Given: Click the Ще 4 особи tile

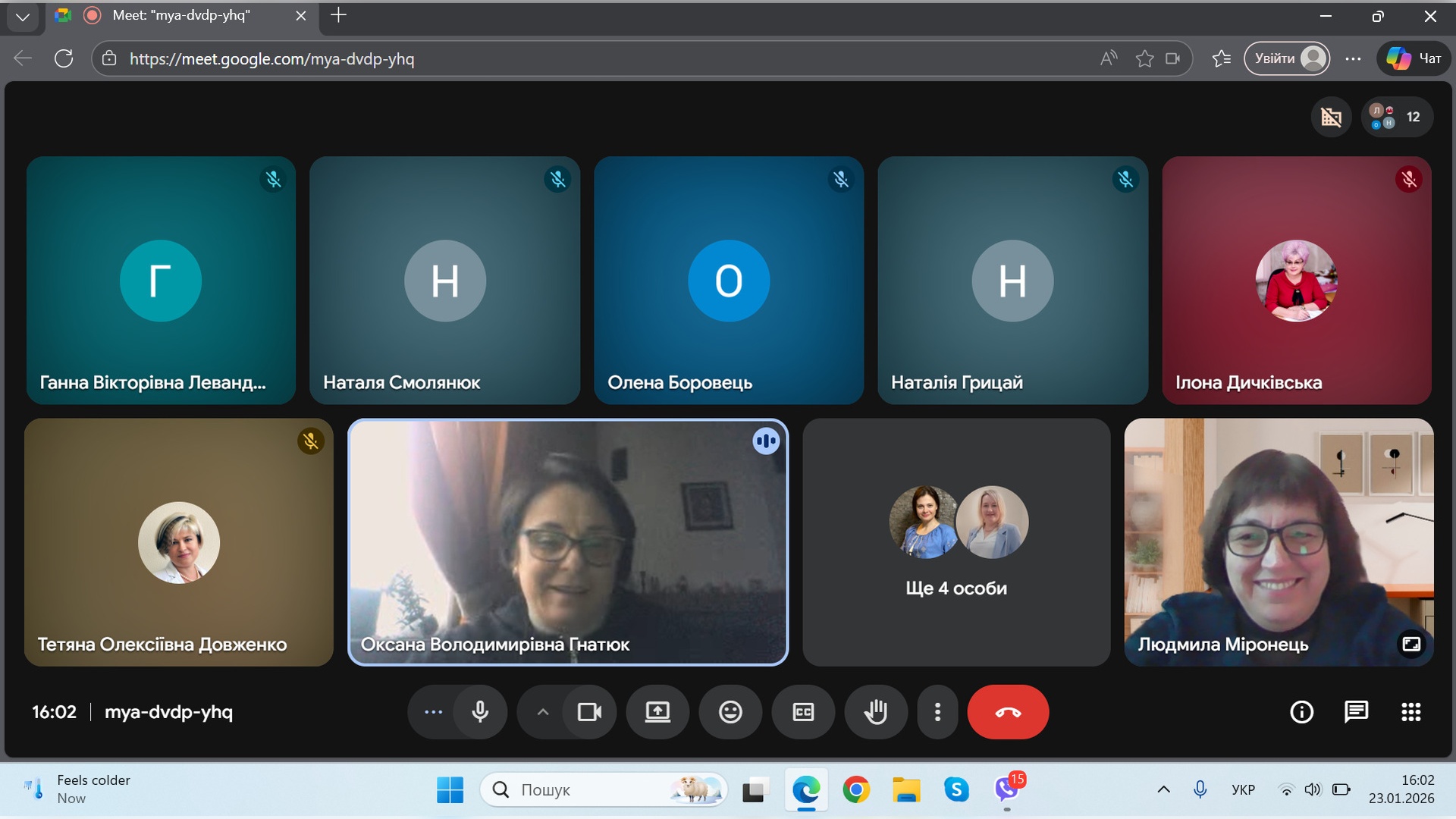Looking at the screenshot, I should coord(956,542).
